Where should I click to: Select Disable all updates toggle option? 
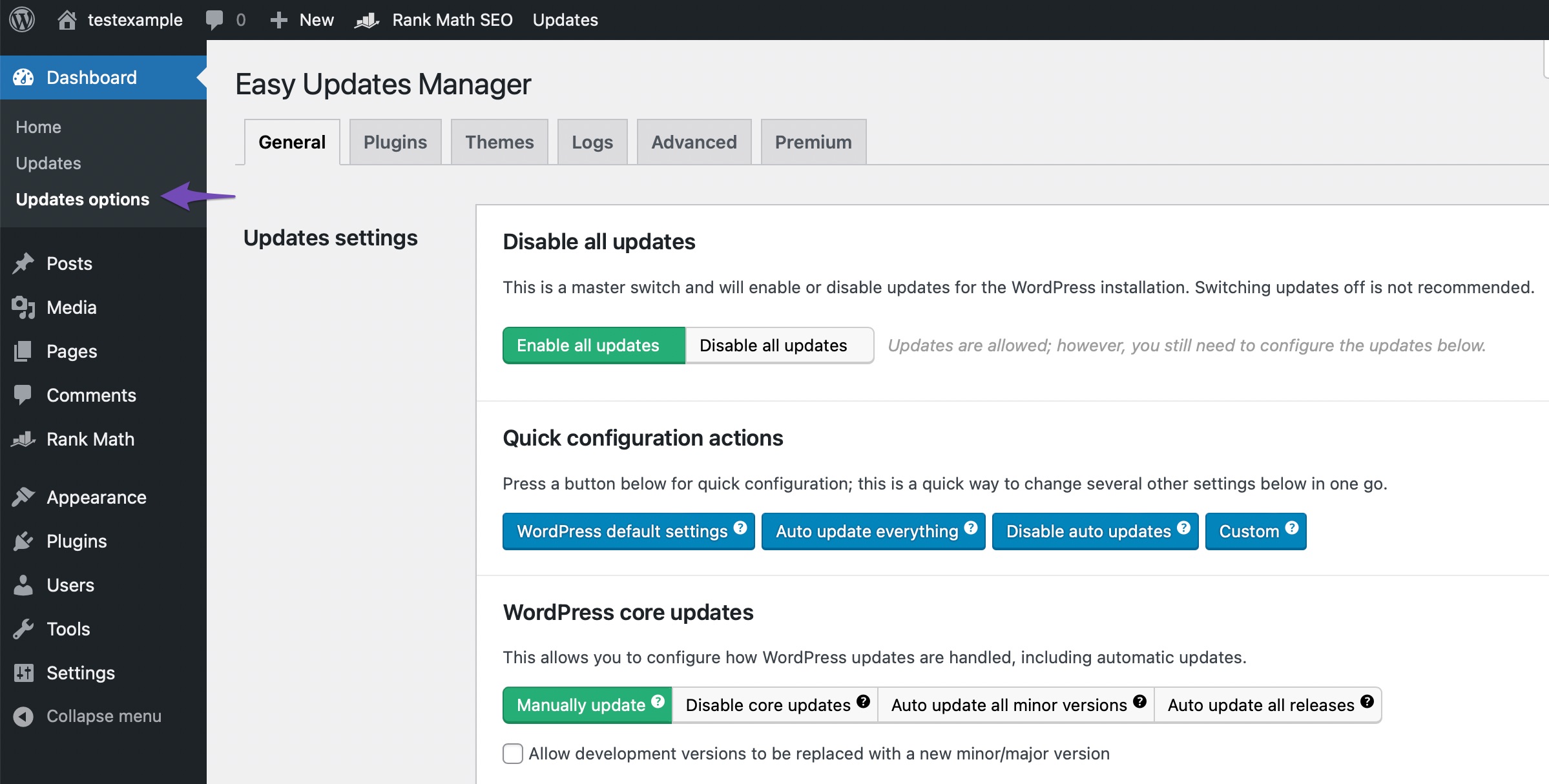click(x=773, y=346)
